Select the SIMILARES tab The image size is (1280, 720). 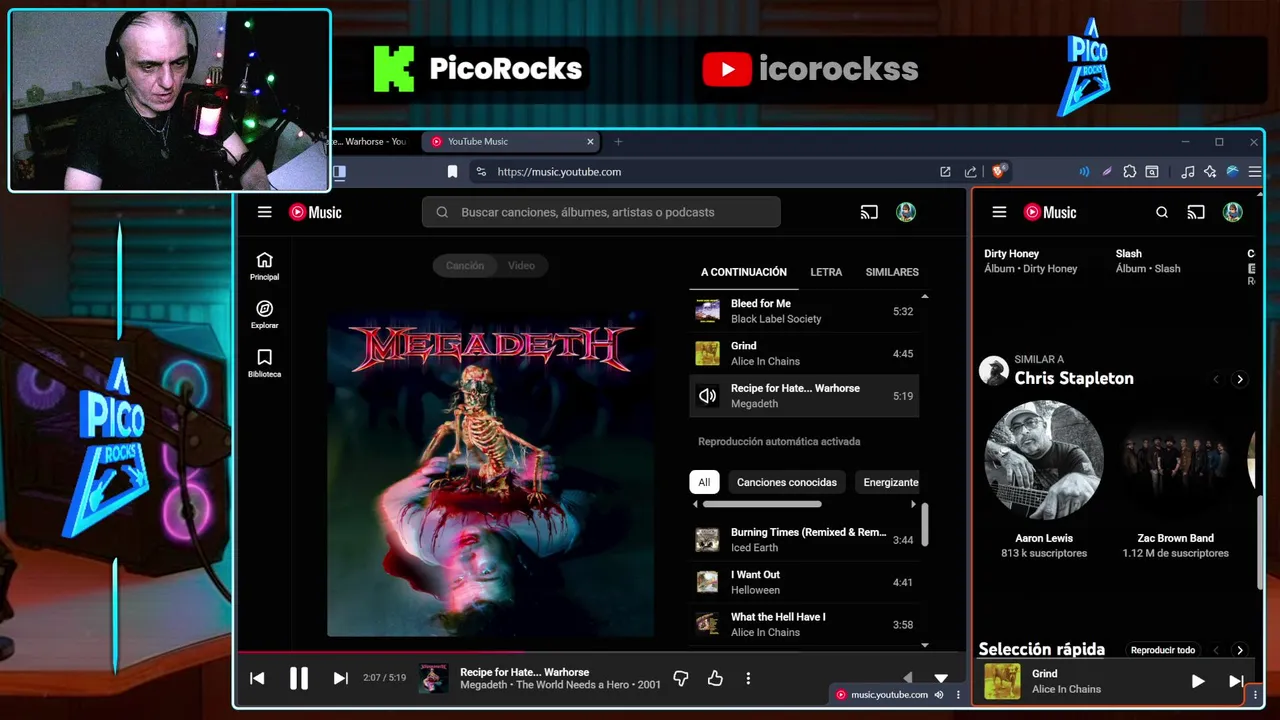(x=892, y=272)
